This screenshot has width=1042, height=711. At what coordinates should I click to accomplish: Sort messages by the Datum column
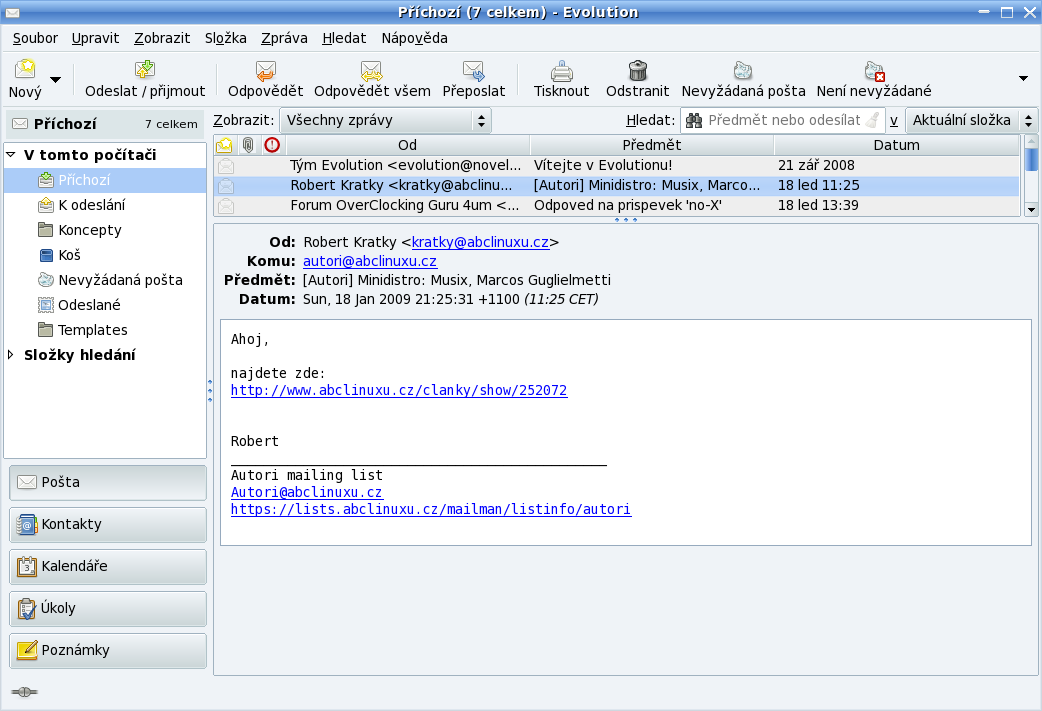tap(896, 145)
